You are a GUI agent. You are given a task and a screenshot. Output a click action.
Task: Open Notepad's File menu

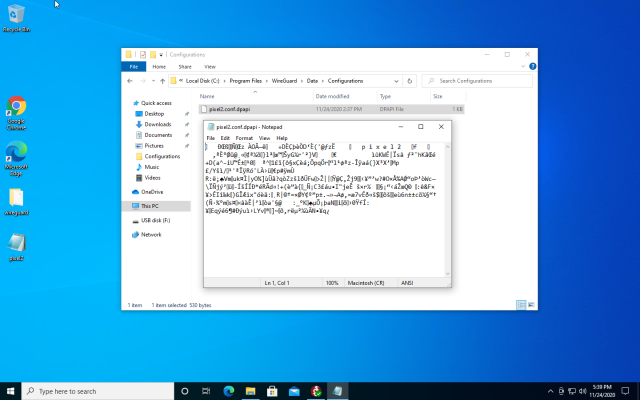point(211,138)
